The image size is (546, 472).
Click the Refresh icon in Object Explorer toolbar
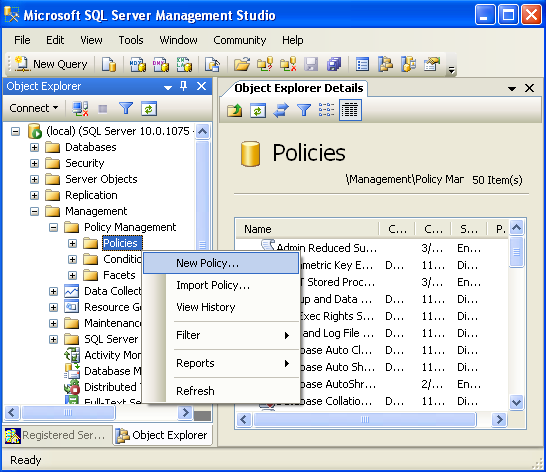click(149, 109)
